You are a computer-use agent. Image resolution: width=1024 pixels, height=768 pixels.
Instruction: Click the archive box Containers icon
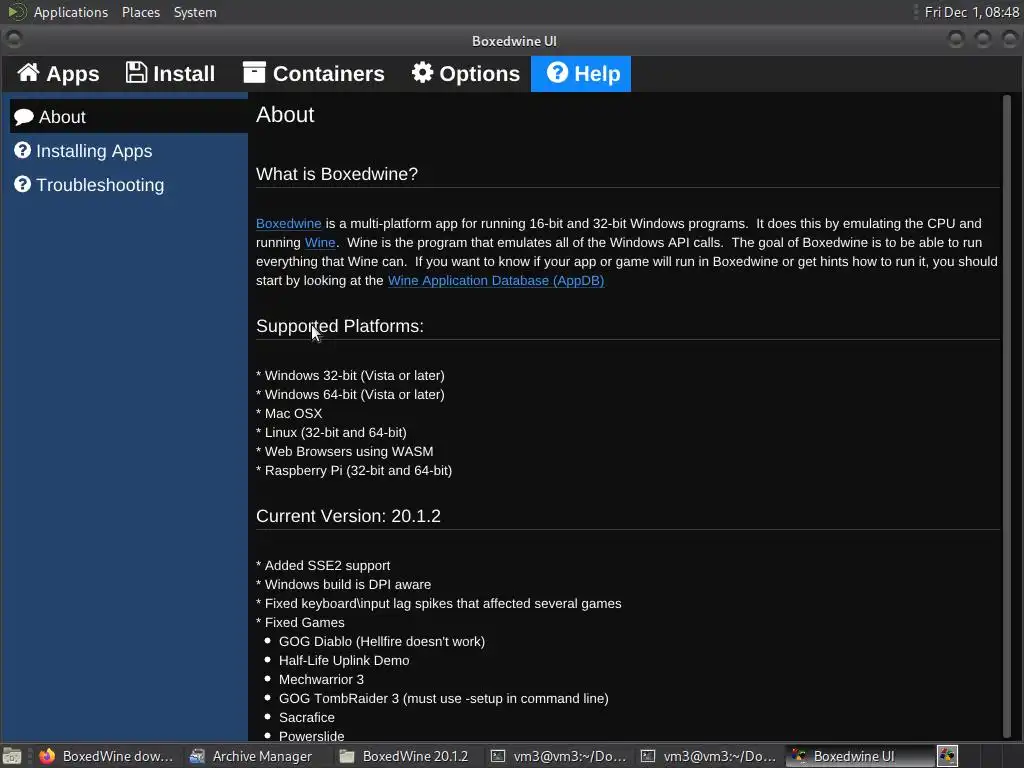pyautogui.click(x=254, y=72)
